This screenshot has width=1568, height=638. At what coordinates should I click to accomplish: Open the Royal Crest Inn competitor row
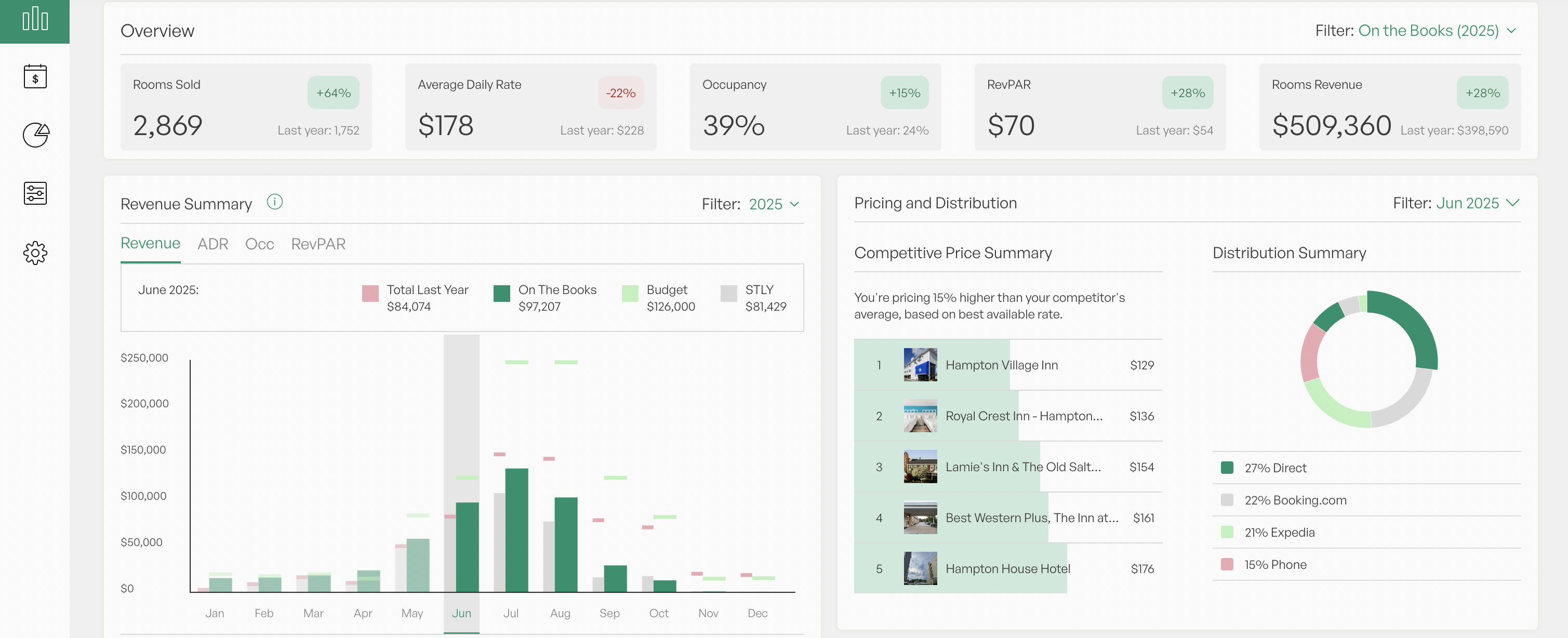point(1022,416)
